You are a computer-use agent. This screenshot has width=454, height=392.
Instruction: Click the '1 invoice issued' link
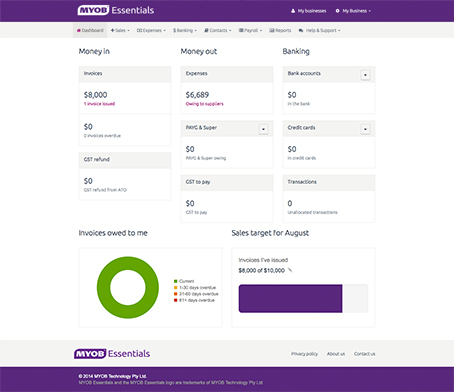coord(99,104)
